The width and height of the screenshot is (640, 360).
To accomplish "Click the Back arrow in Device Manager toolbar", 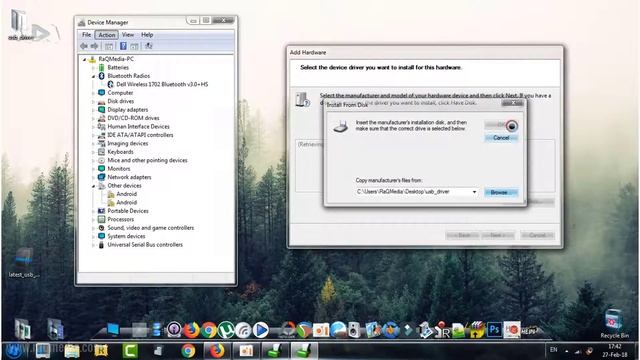I will coord(84,46).
